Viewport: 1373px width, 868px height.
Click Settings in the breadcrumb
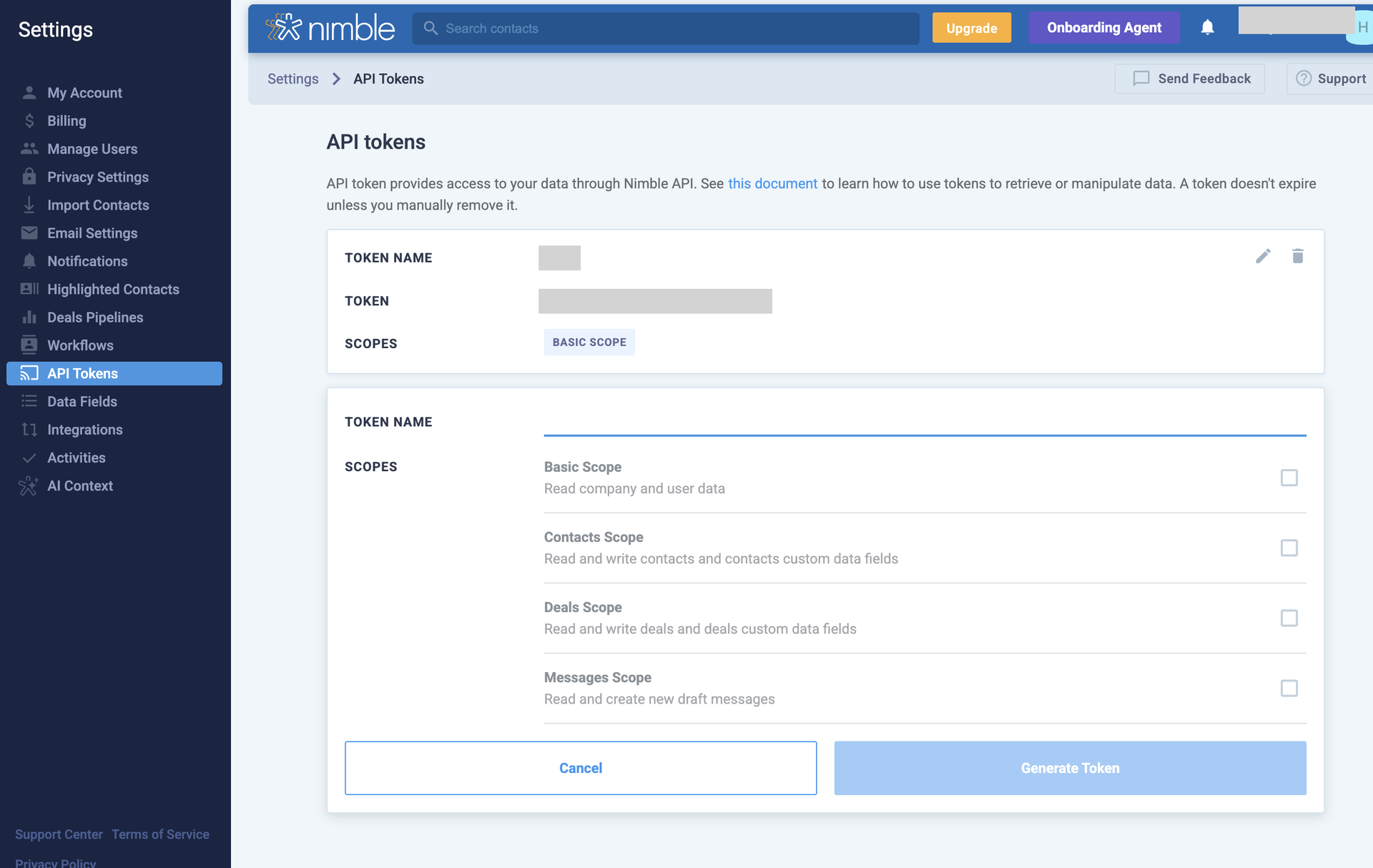292,79
